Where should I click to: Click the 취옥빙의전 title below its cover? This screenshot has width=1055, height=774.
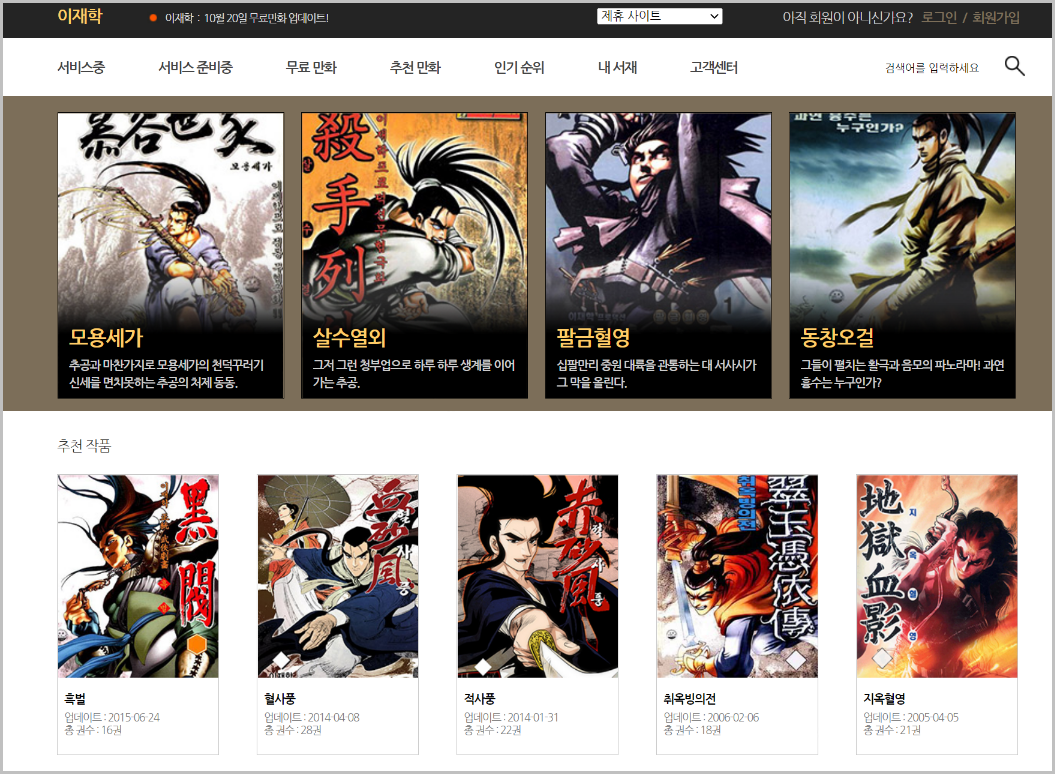click(x=690, y=699)
